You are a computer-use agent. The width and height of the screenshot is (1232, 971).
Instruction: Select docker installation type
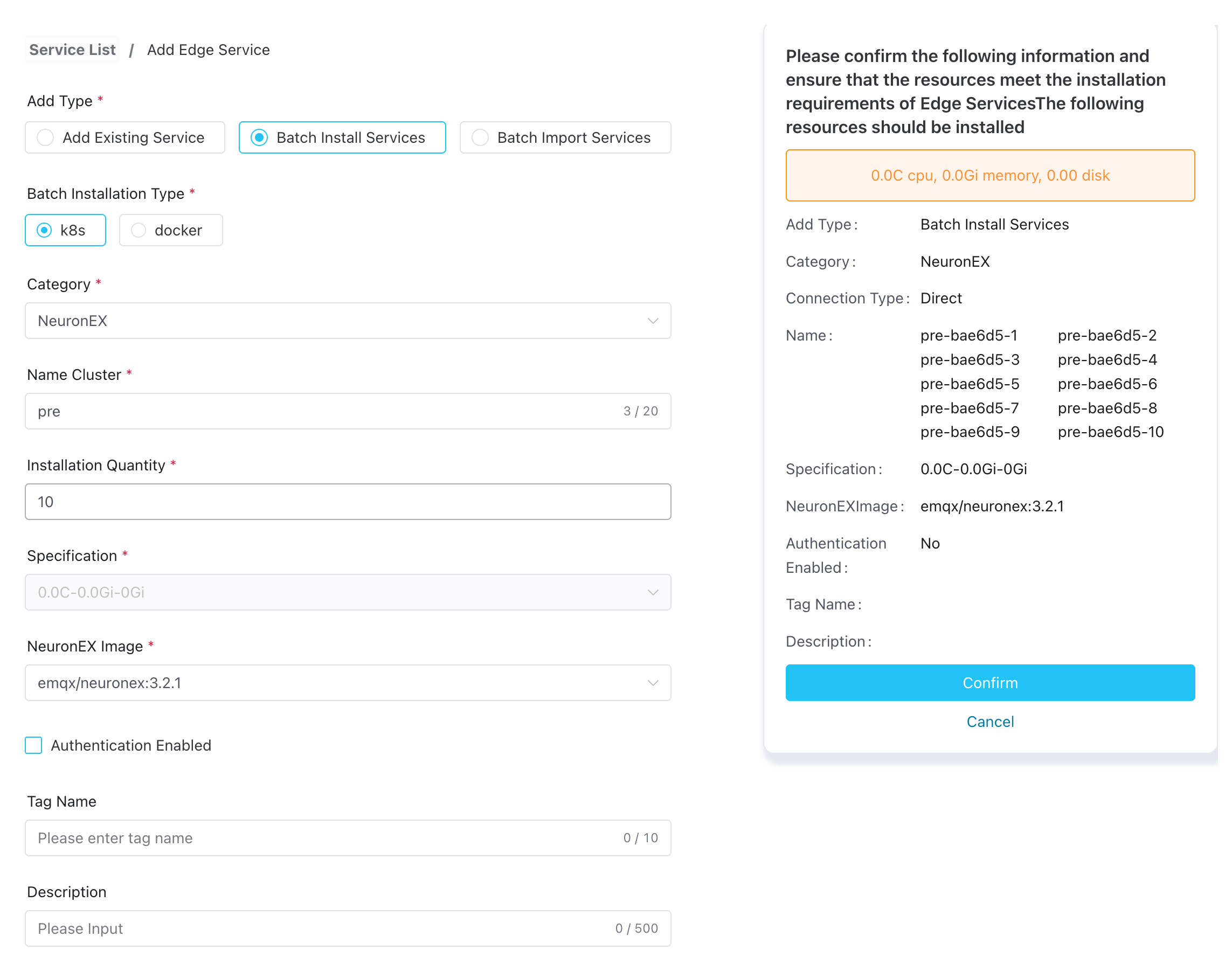[x=139, y=230]
